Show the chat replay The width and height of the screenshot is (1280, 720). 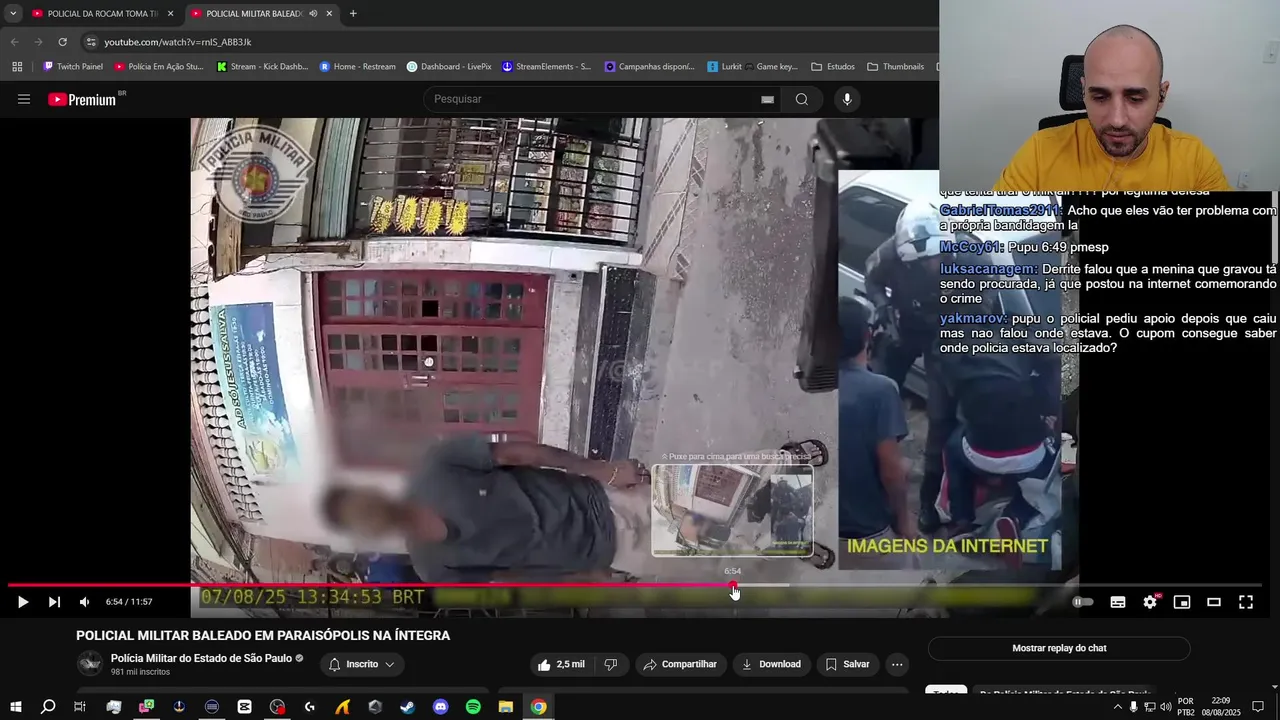click(x=1059, y=648)
